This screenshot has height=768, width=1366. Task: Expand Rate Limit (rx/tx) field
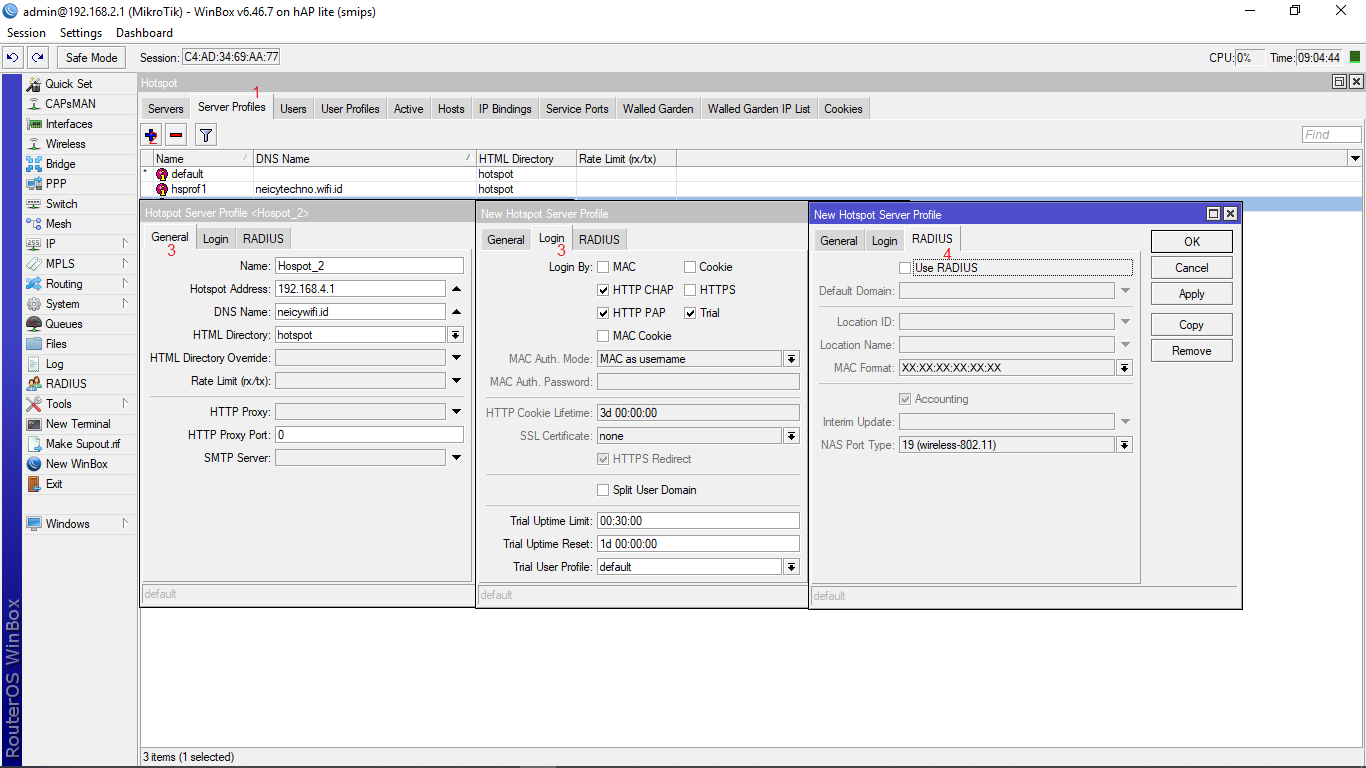tap(456, 381)
